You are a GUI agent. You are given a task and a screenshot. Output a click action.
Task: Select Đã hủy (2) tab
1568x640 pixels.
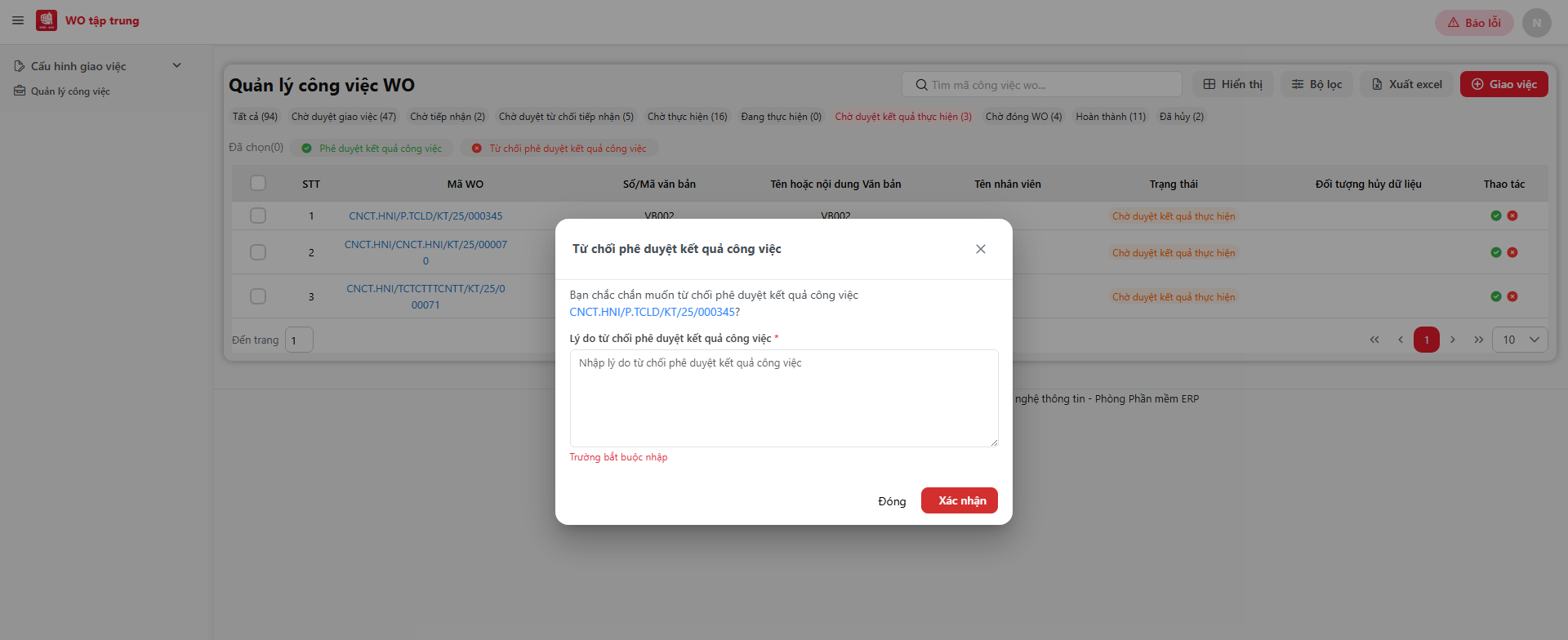click(x=1182, y=117)
